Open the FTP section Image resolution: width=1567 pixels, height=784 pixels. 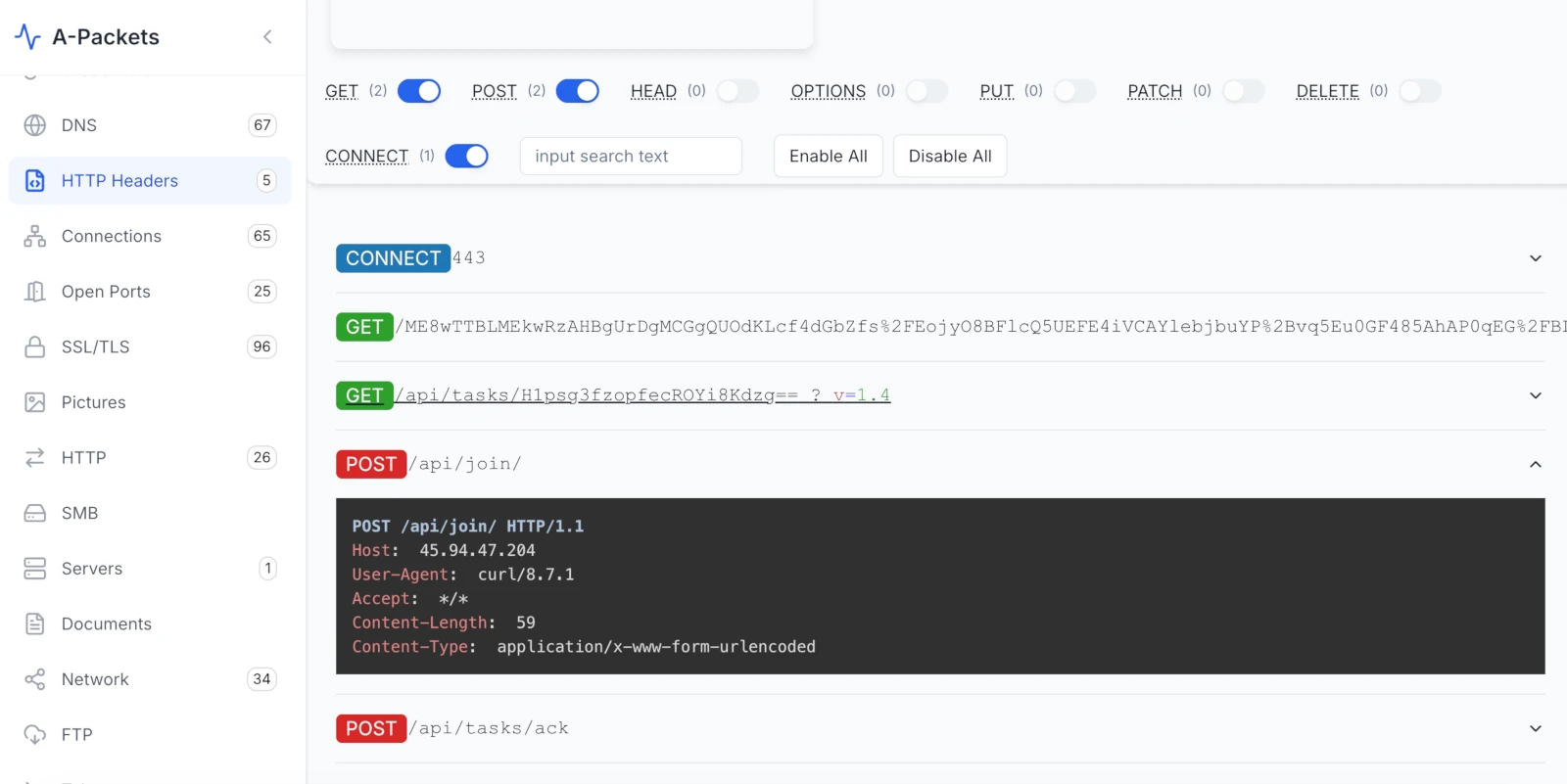coord(150,735)
